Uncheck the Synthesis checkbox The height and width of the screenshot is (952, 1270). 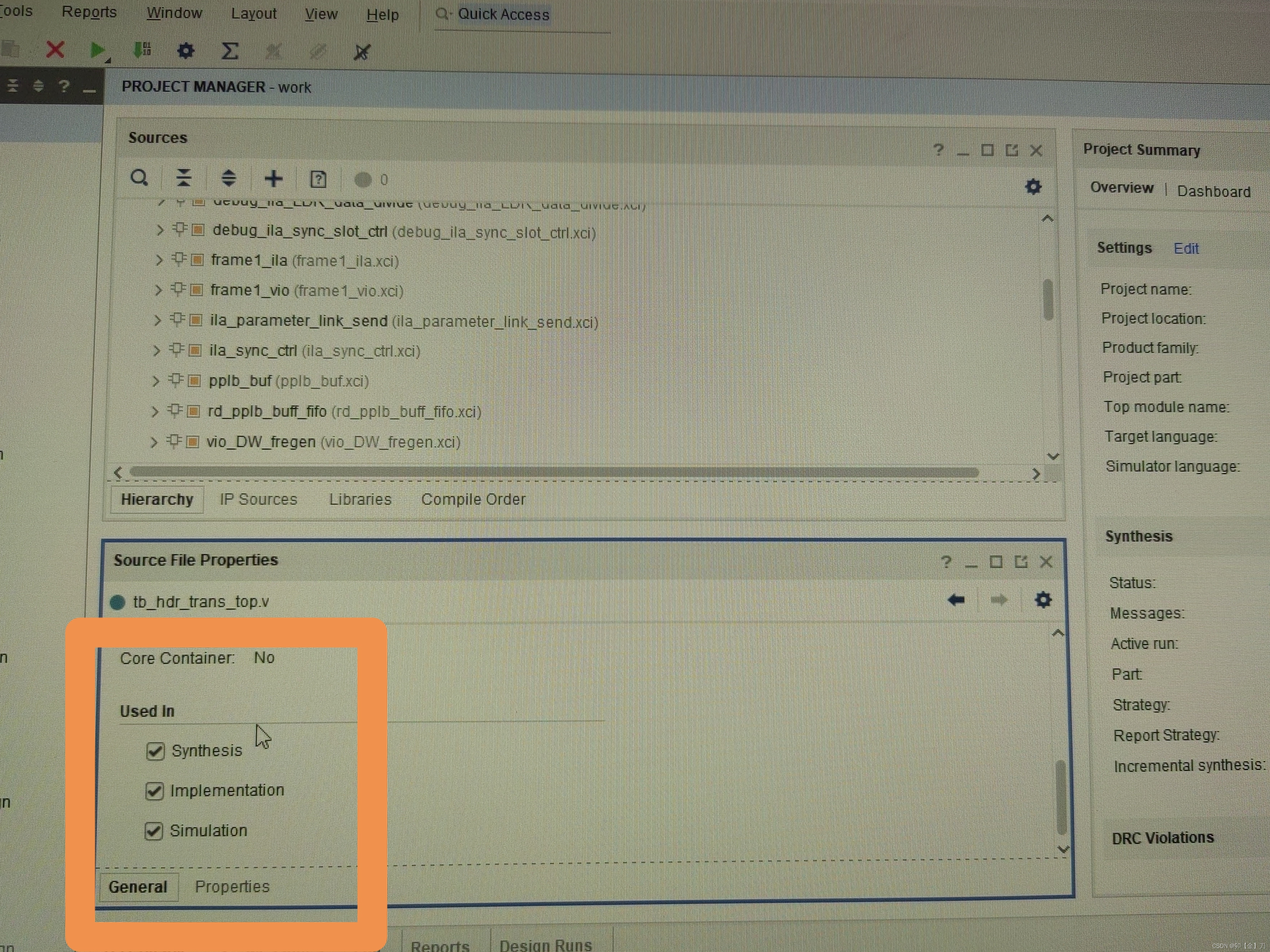[156, 751]
